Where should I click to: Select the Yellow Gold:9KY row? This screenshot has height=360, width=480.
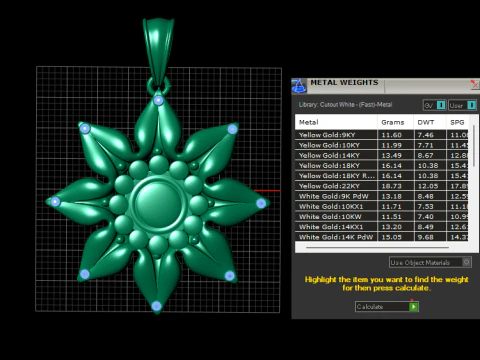pos(382,135)
